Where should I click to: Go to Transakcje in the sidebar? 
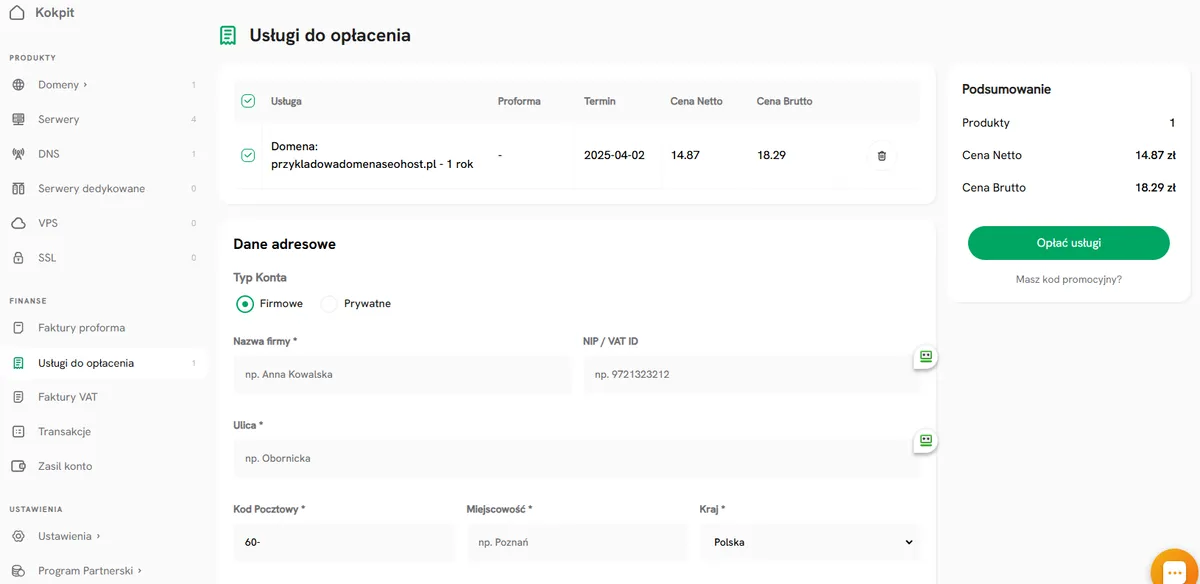[64, 432]
